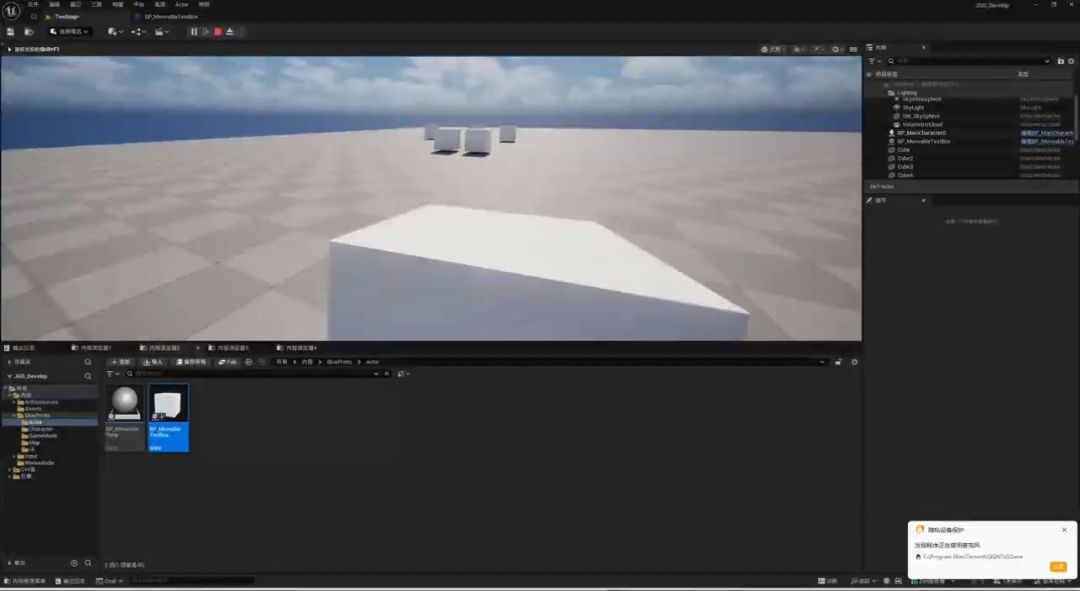This screenshot has height=591, width=1080.
Task: Select Cube2 in the outliner list
Action: (905, 158)
